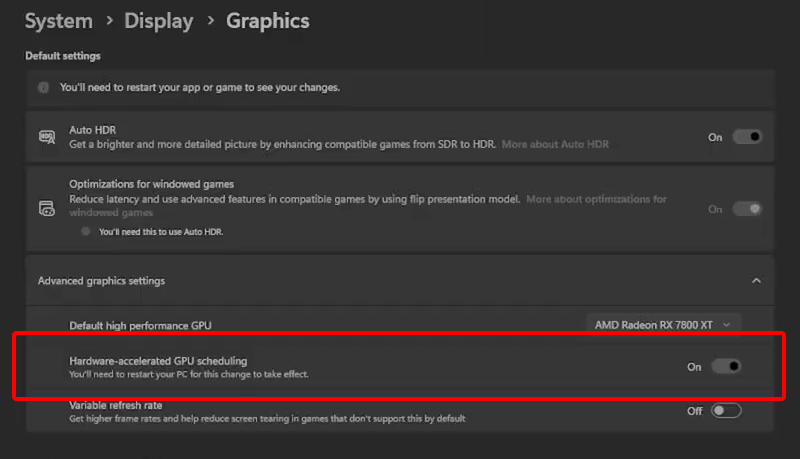Enable the Variable refresh rate toggle

[x=726, y=411]
